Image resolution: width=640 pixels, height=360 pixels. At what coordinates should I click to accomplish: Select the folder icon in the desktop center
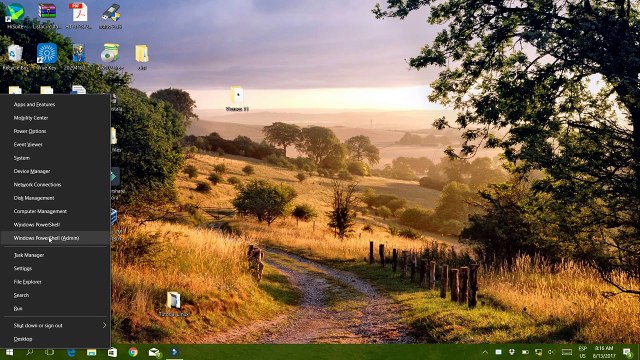click(x=237, y=98)
